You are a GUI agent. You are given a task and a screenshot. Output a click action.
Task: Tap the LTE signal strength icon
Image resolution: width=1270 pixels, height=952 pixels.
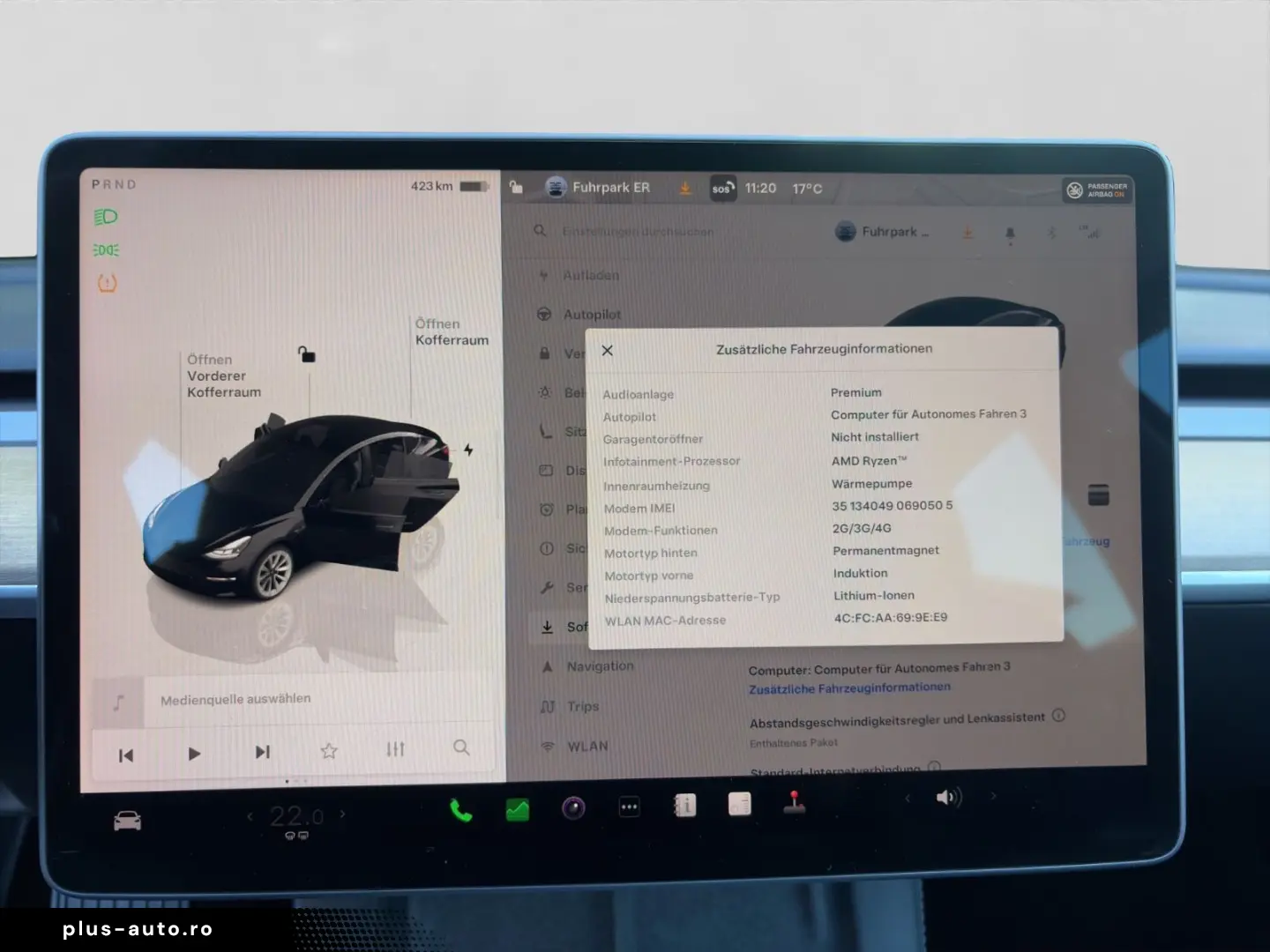point(1090,232)
